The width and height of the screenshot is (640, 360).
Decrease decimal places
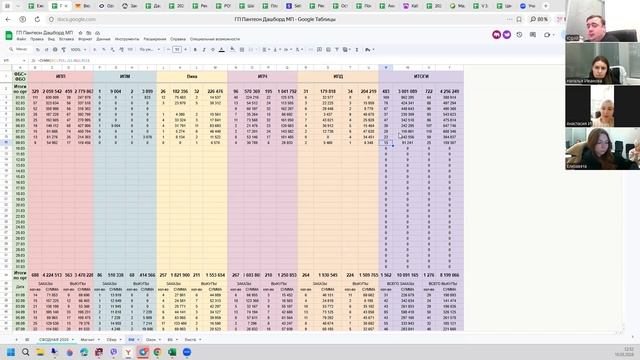[112, 49]
